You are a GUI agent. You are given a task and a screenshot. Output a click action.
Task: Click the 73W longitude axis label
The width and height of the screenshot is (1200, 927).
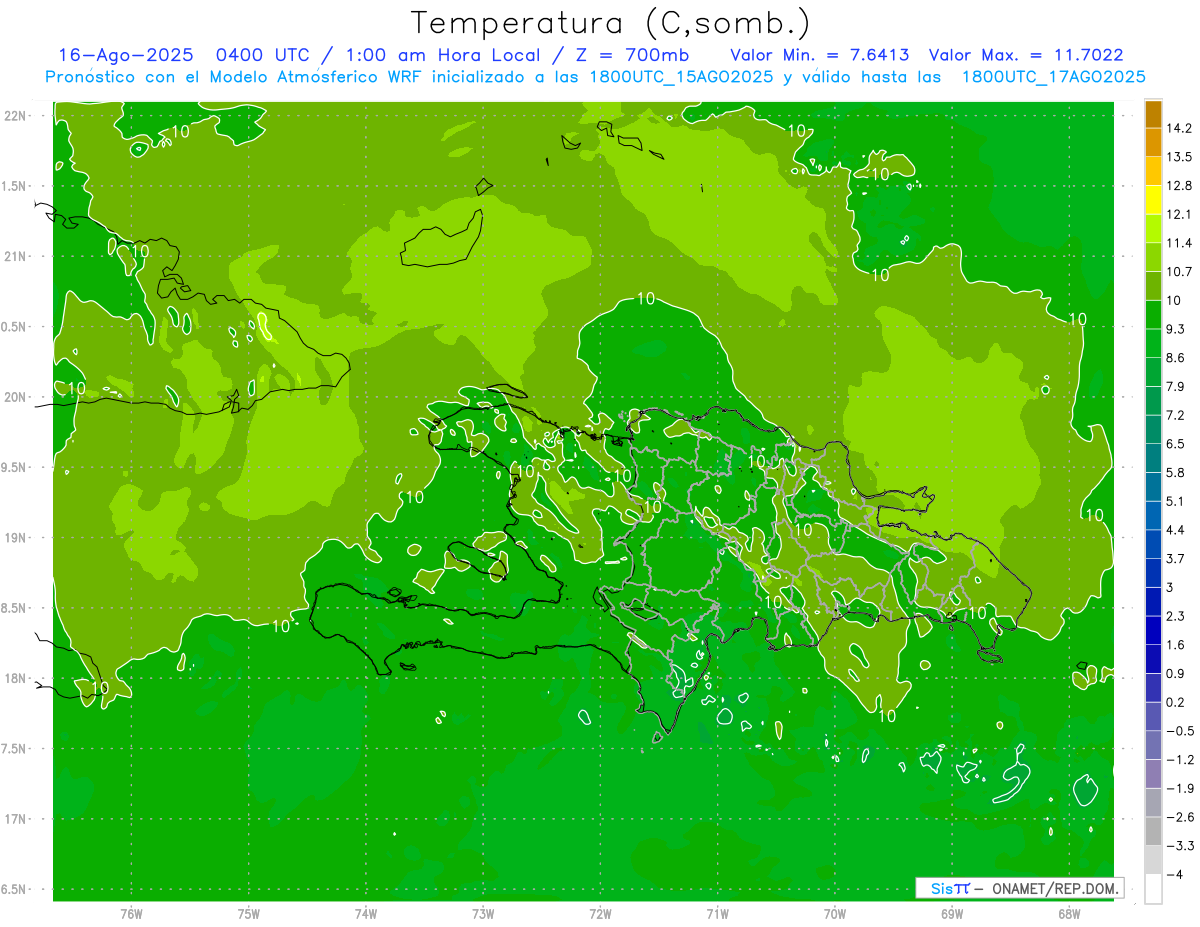pyautogui.click(x=483, y=914)
